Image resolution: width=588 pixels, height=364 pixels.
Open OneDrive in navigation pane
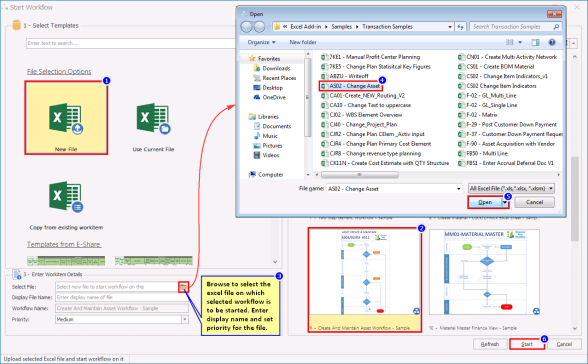click(x=270, y=97)
